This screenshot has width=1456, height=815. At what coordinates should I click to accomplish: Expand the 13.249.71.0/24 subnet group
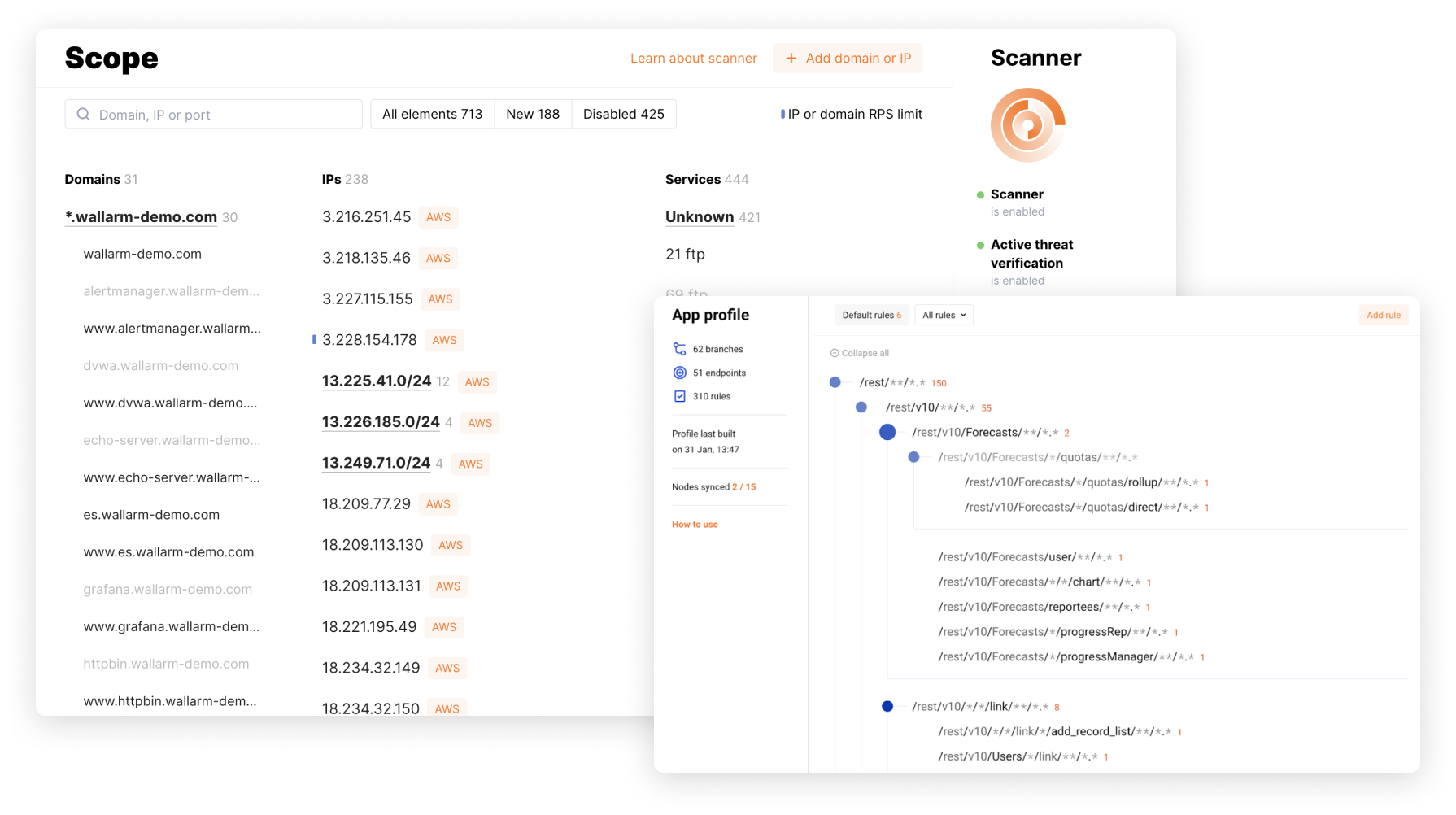pyautogui.click(x=376, y=463)
